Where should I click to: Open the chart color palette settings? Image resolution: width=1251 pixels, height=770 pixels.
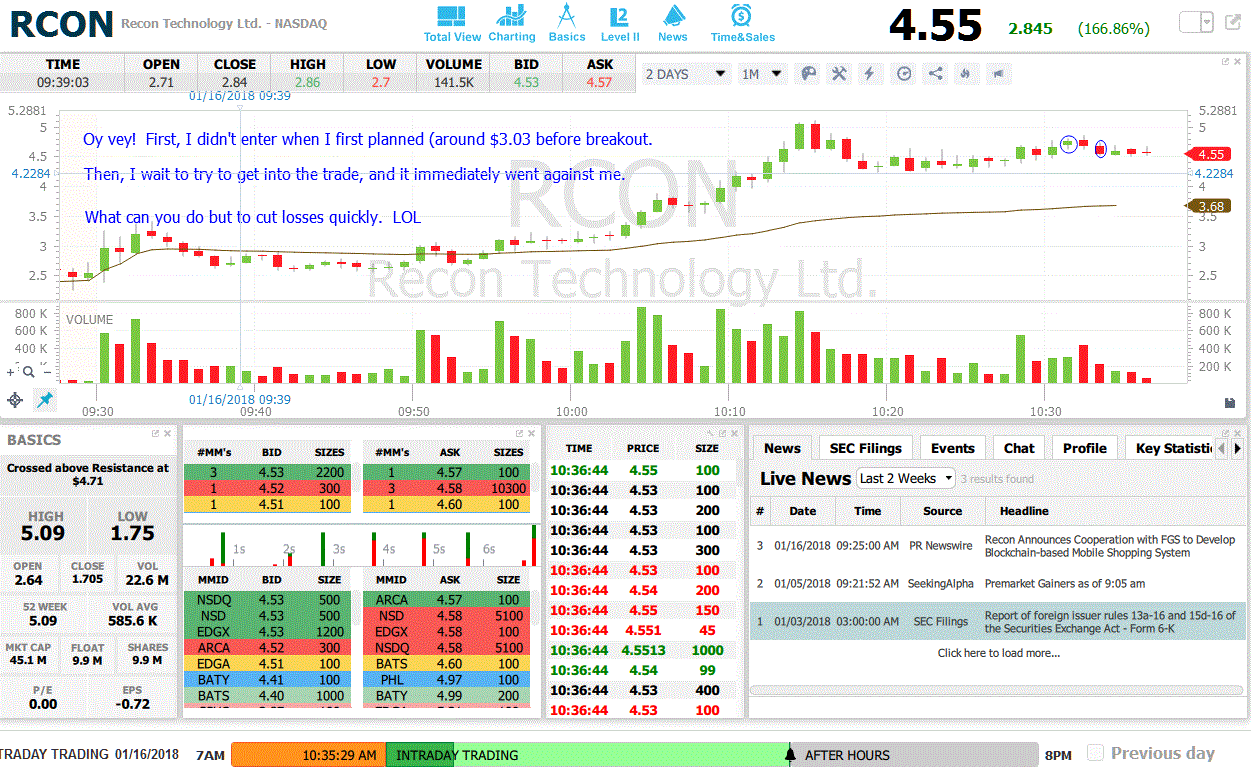pyautogui.click(x=808, y=73)
